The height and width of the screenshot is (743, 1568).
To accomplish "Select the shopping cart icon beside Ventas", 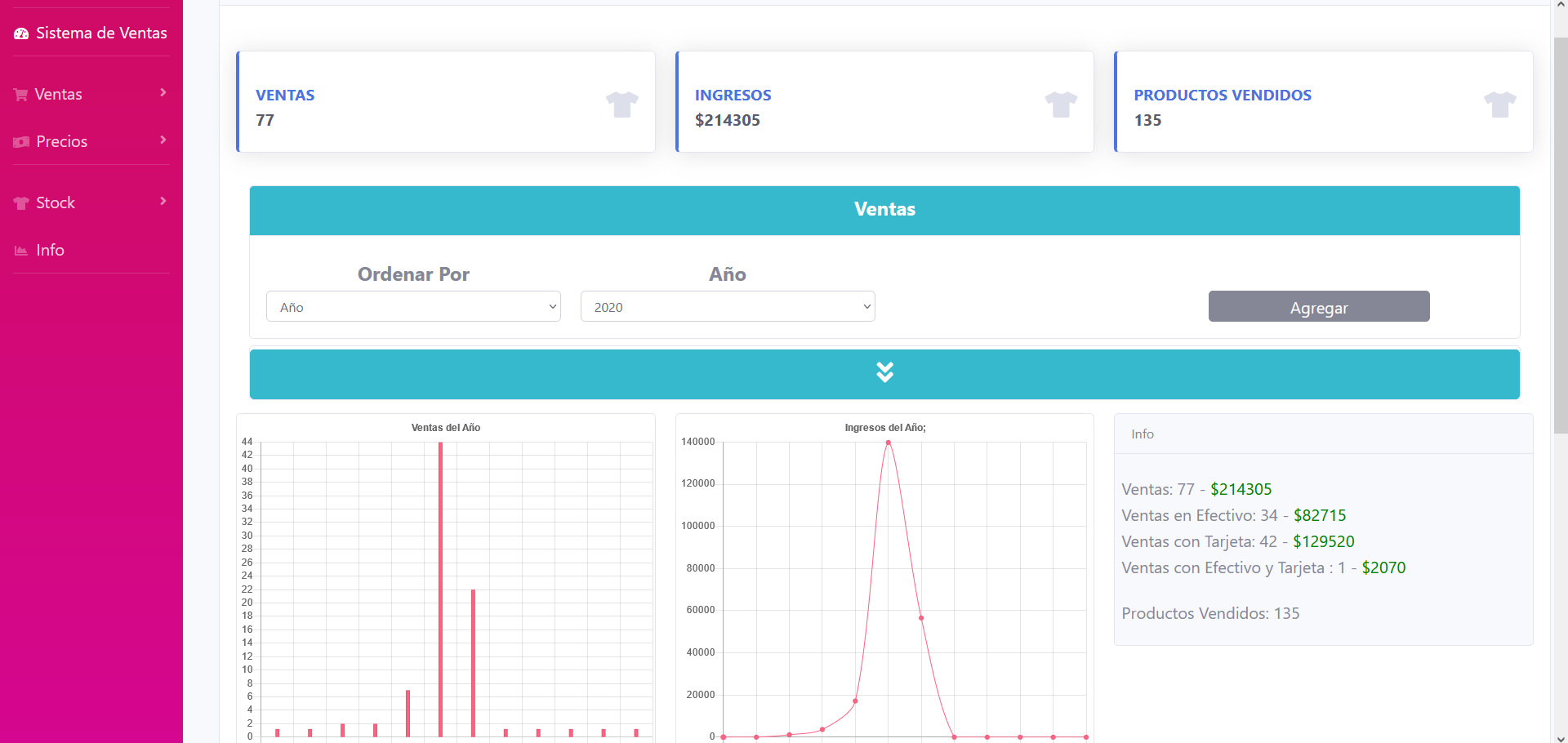I will click(20, 94).
